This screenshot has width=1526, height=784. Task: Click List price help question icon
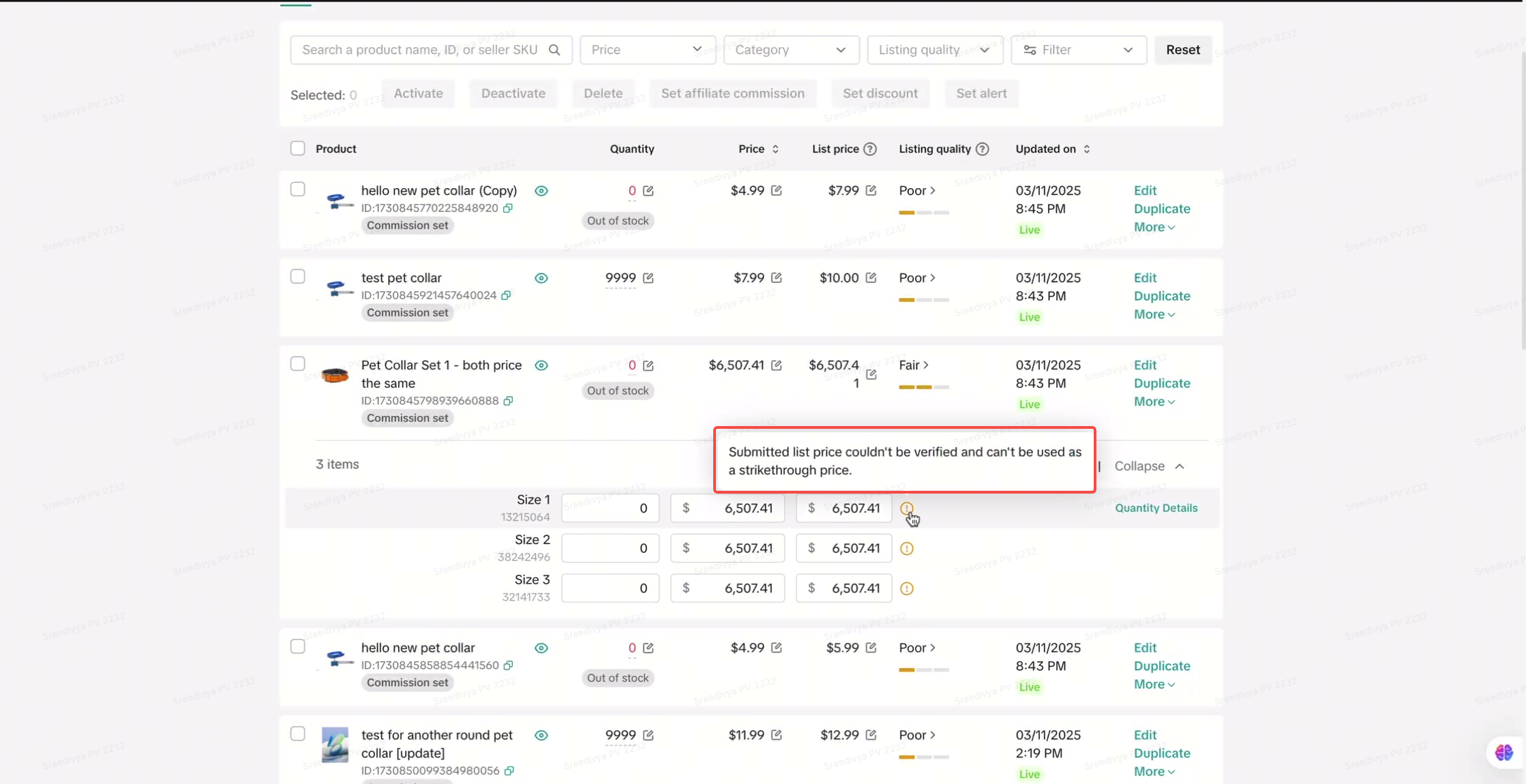(870, 149)
